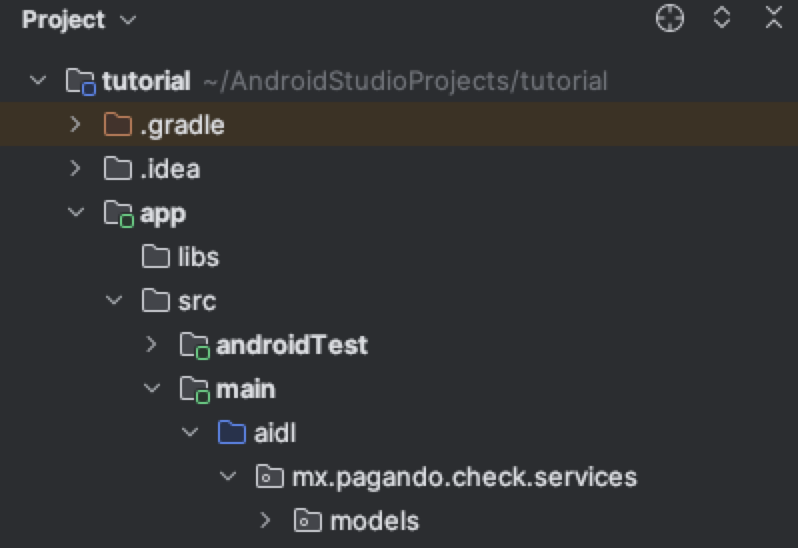Click the Expand/Collapse All arrows icon

[x=722, y=19]
